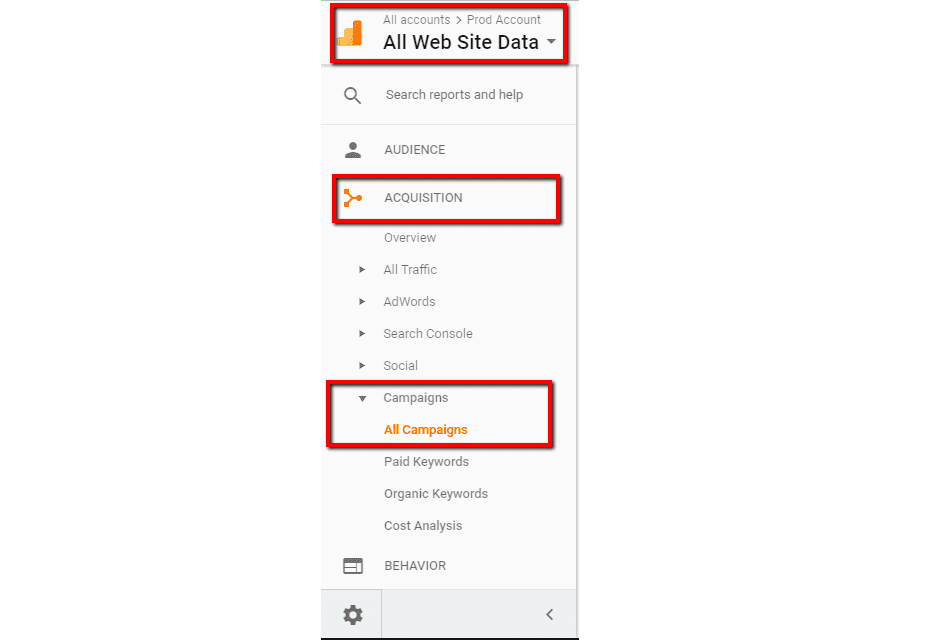Open the Paid Keywords report

426,462
